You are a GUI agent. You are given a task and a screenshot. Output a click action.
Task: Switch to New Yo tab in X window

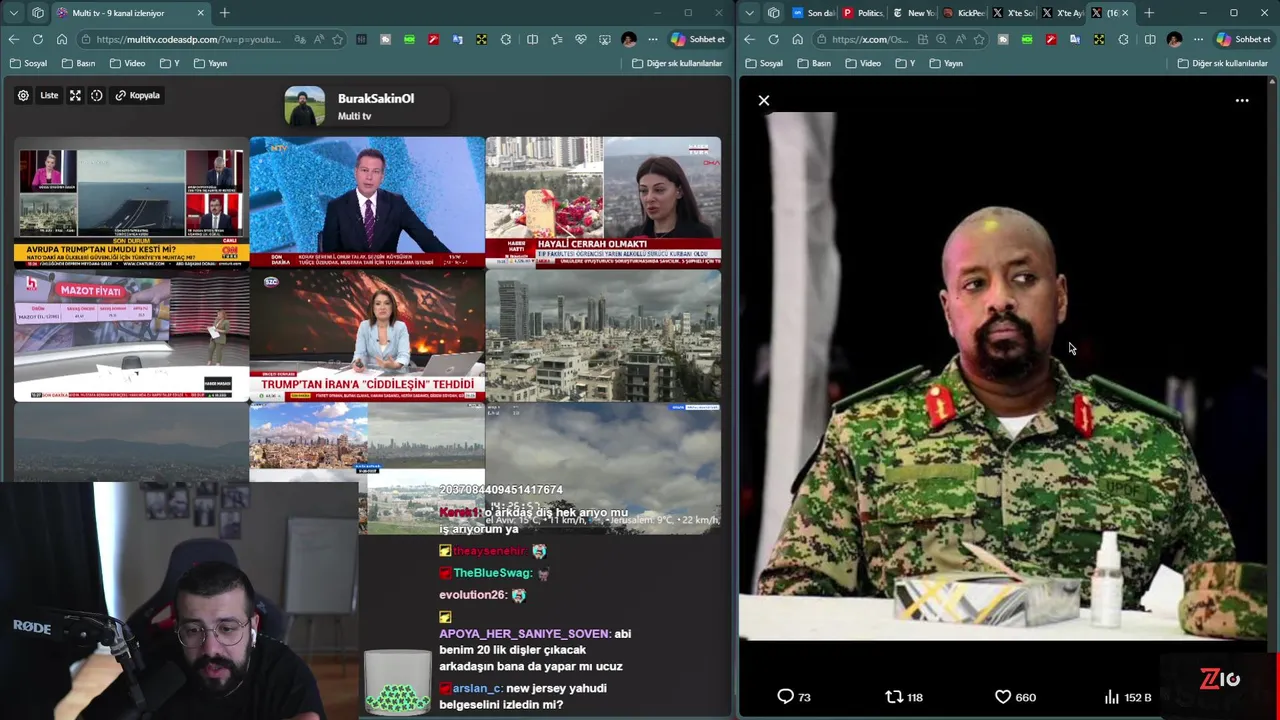click(x=913, y=13)
